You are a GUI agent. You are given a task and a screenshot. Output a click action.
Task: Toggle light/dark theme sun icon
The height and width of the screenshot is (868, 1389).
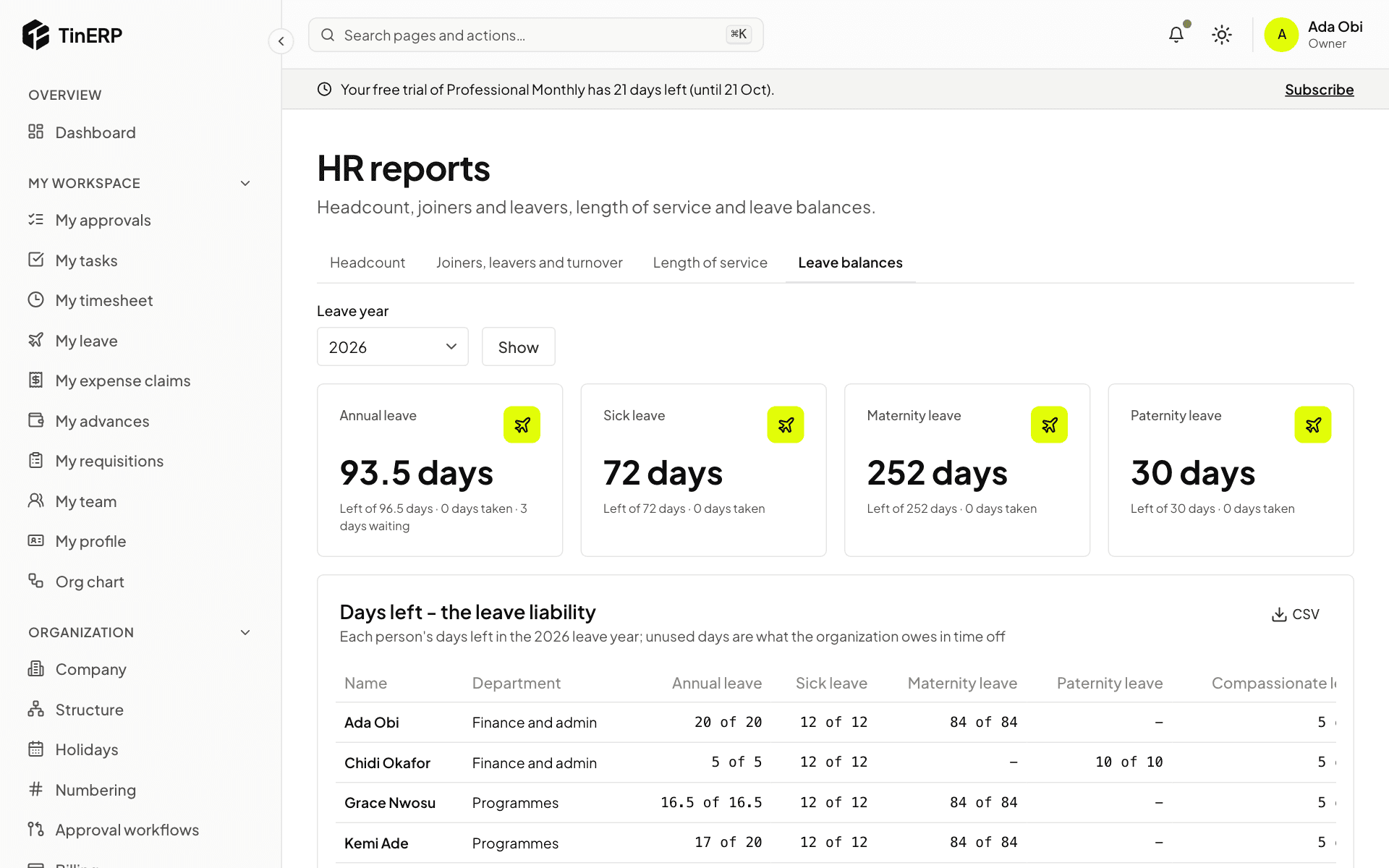[x=1222, y=35]
